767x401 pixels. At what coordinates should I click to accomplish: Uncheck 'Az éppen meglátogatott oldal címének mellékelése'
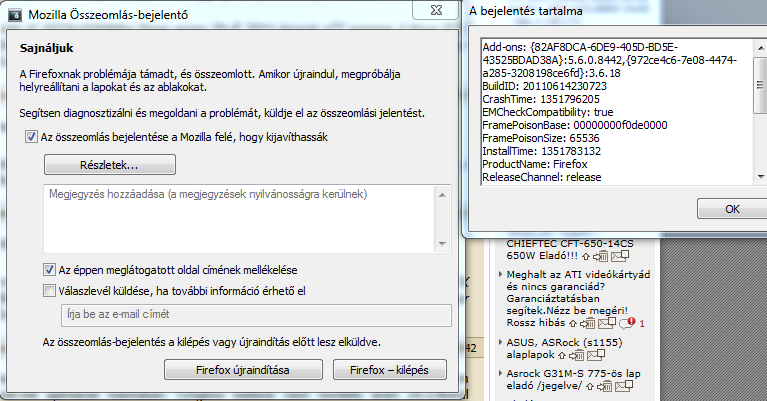tap(49, 269)
